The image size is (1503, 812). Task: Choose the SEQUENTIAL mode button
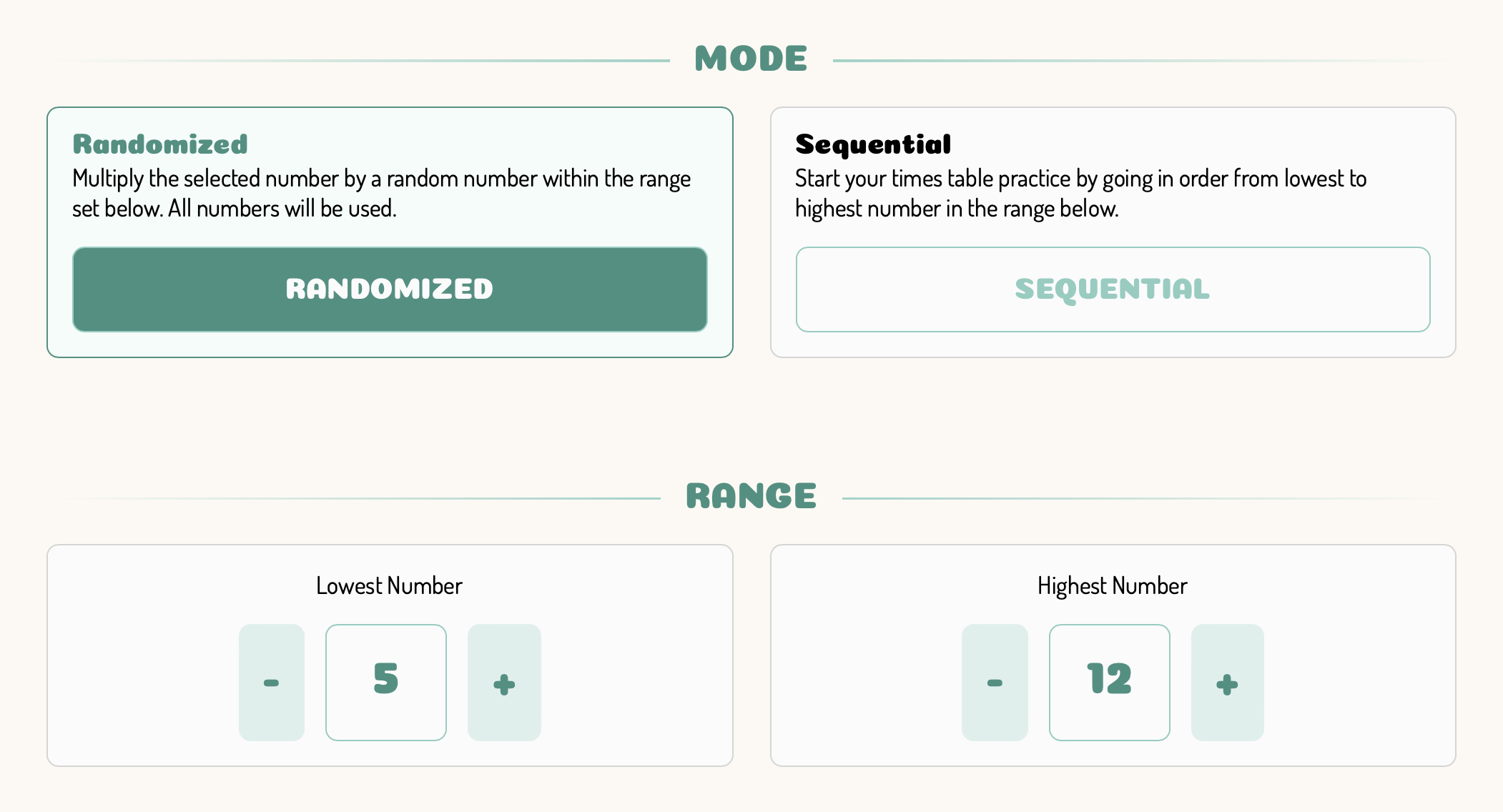(1113, 289)
